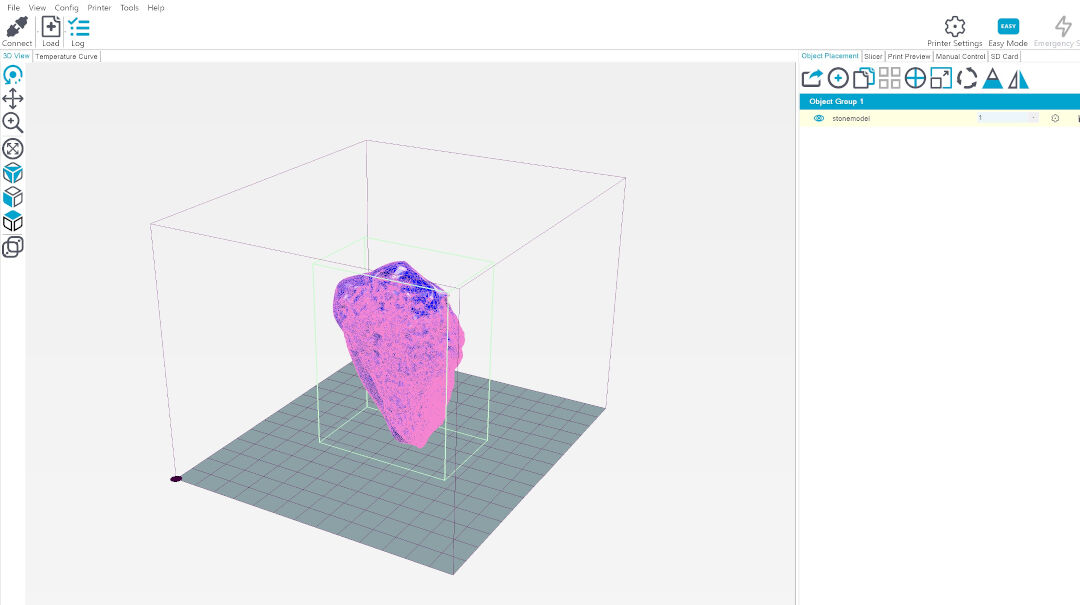
Task: Select the Move viewpoint arrows tool
Action: (13, 99)
